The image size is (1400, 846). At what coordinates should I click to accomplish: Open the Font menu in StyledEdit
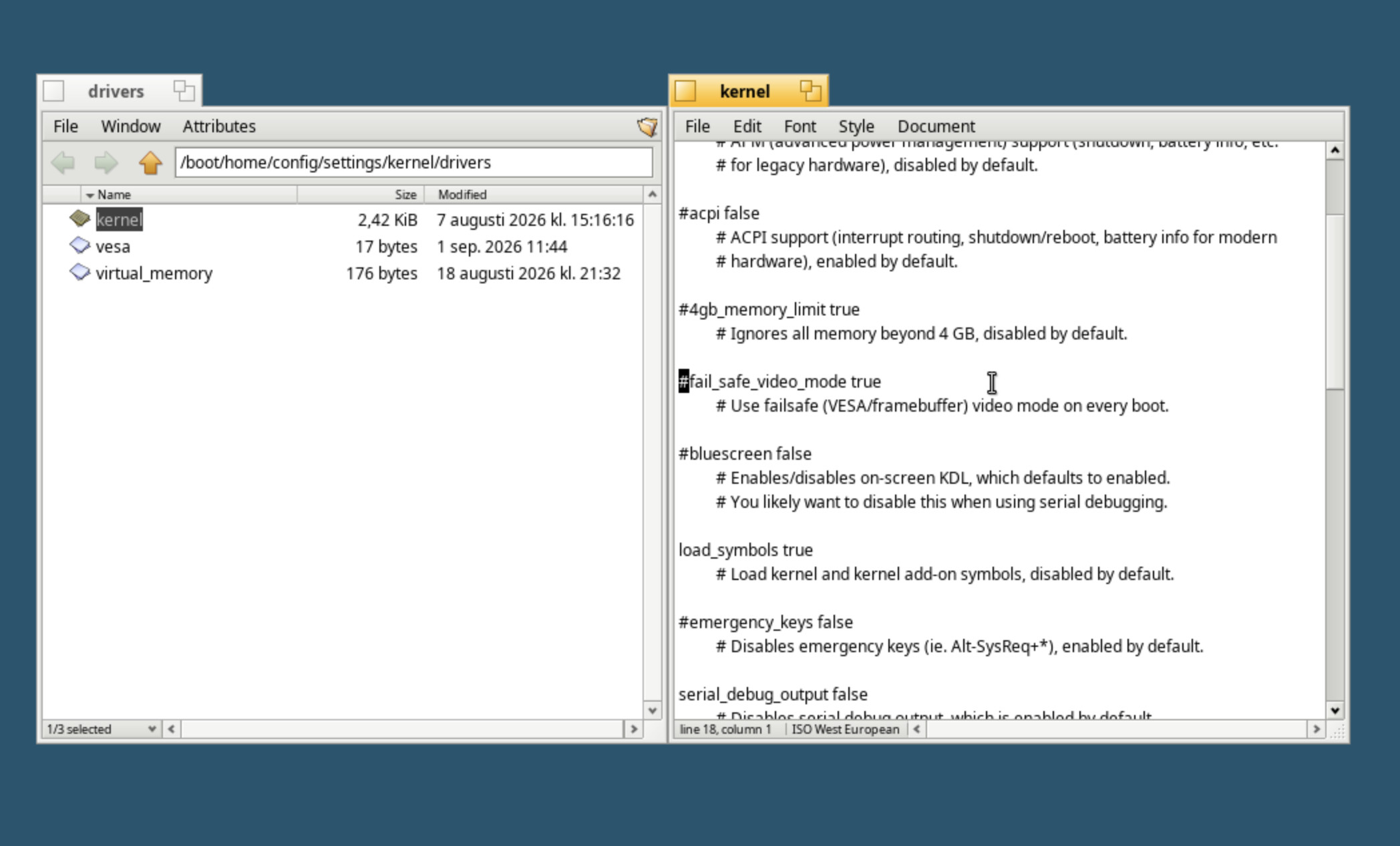(x=800, y=126)
